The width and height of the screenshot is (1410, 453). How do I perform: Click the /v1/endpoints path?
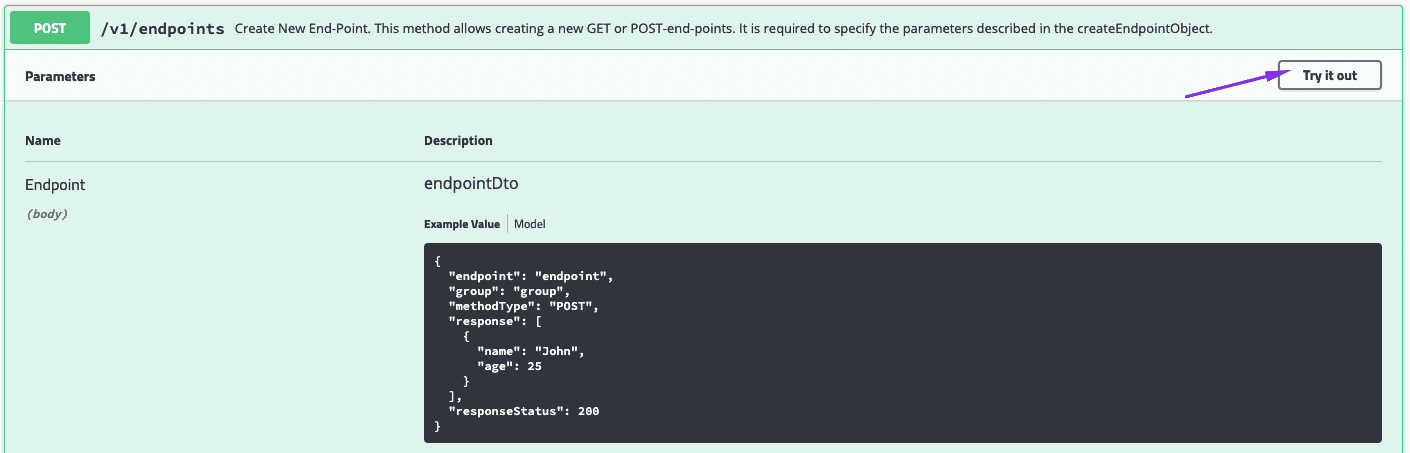pos(162,29)
